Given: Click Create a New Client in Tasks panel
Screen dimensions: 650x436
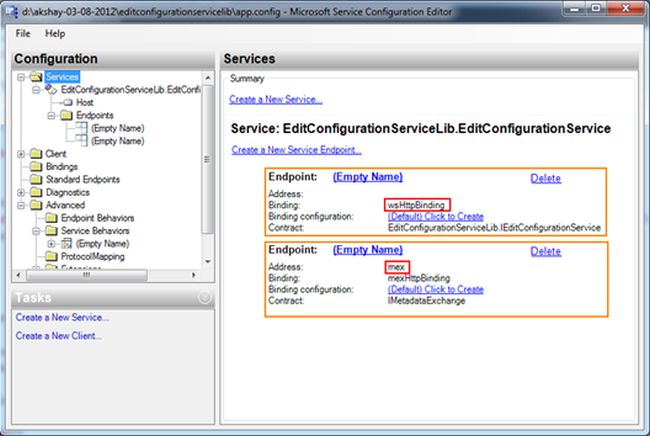Looking at the screenshot, I should pyautogui.click(x=58, y=336).
